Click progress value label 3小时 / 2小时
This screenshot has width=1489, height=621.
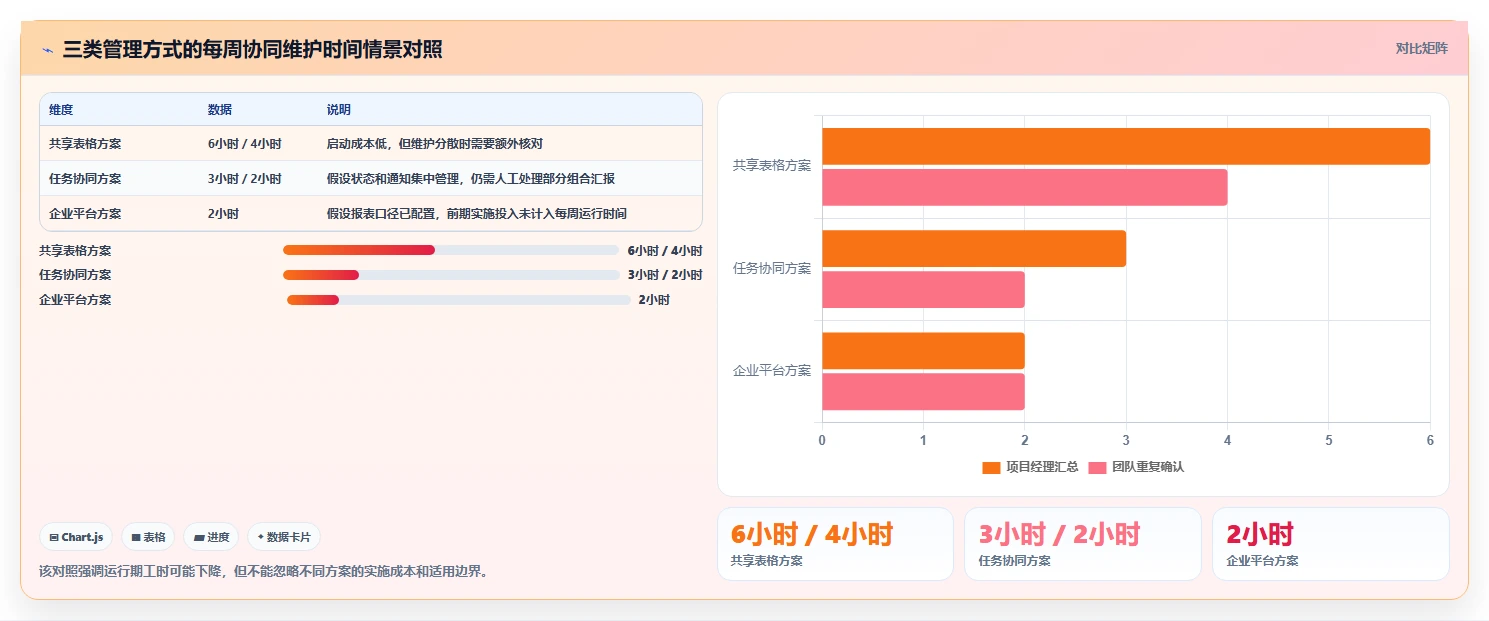(x=665, y=275)
